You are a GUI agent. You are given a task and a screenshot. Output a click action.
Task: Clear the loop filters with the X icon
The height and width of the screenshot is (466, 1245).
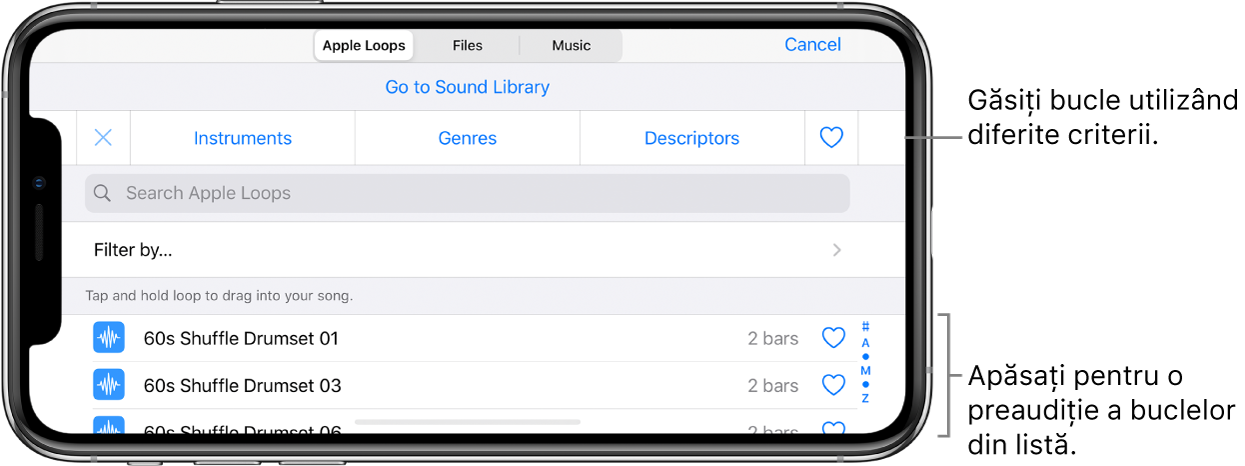(103, 138)
